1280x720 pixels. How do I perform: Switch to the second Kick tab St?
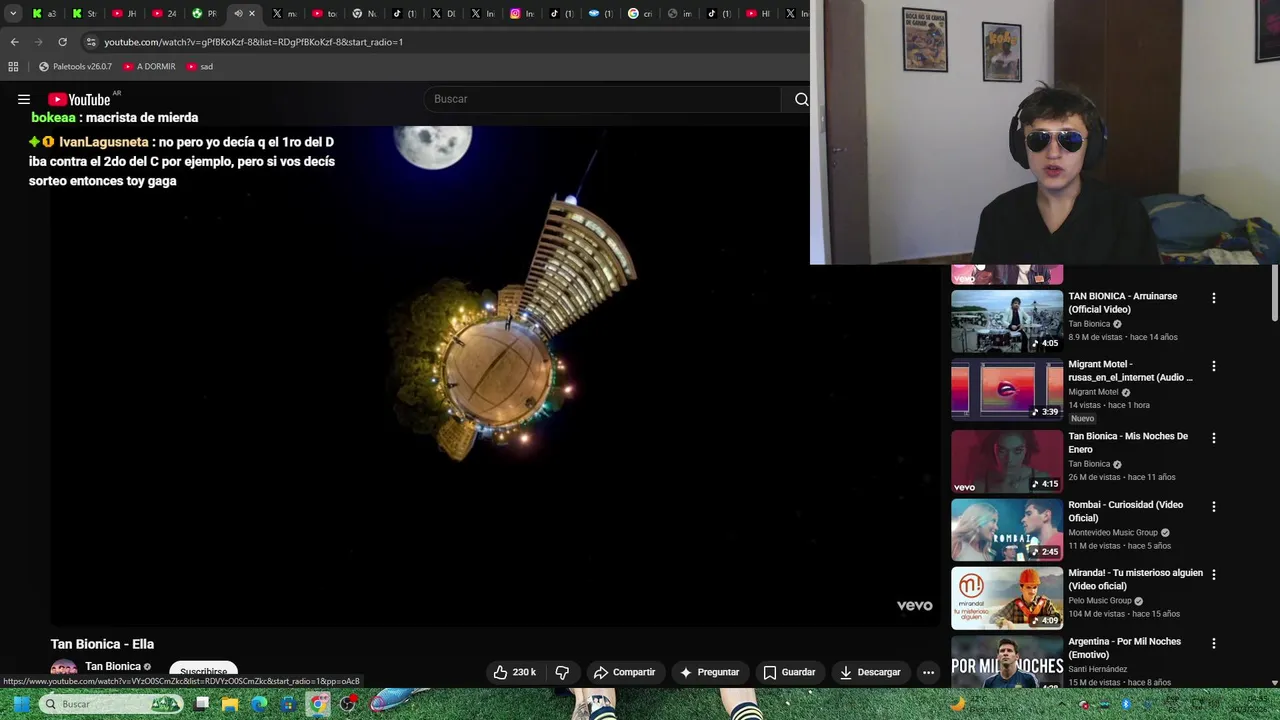[x=84, y=13]
